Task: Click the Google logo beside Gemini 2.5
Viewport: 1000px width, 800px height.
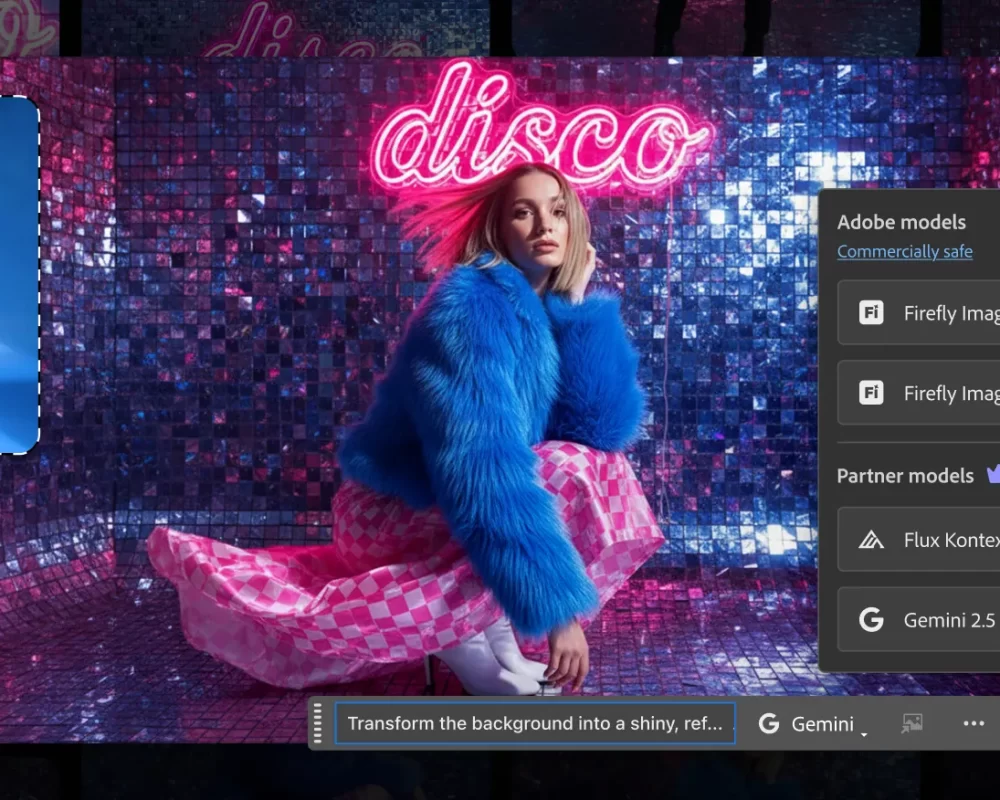Action: pyautogui.click(x=871, y=620)
